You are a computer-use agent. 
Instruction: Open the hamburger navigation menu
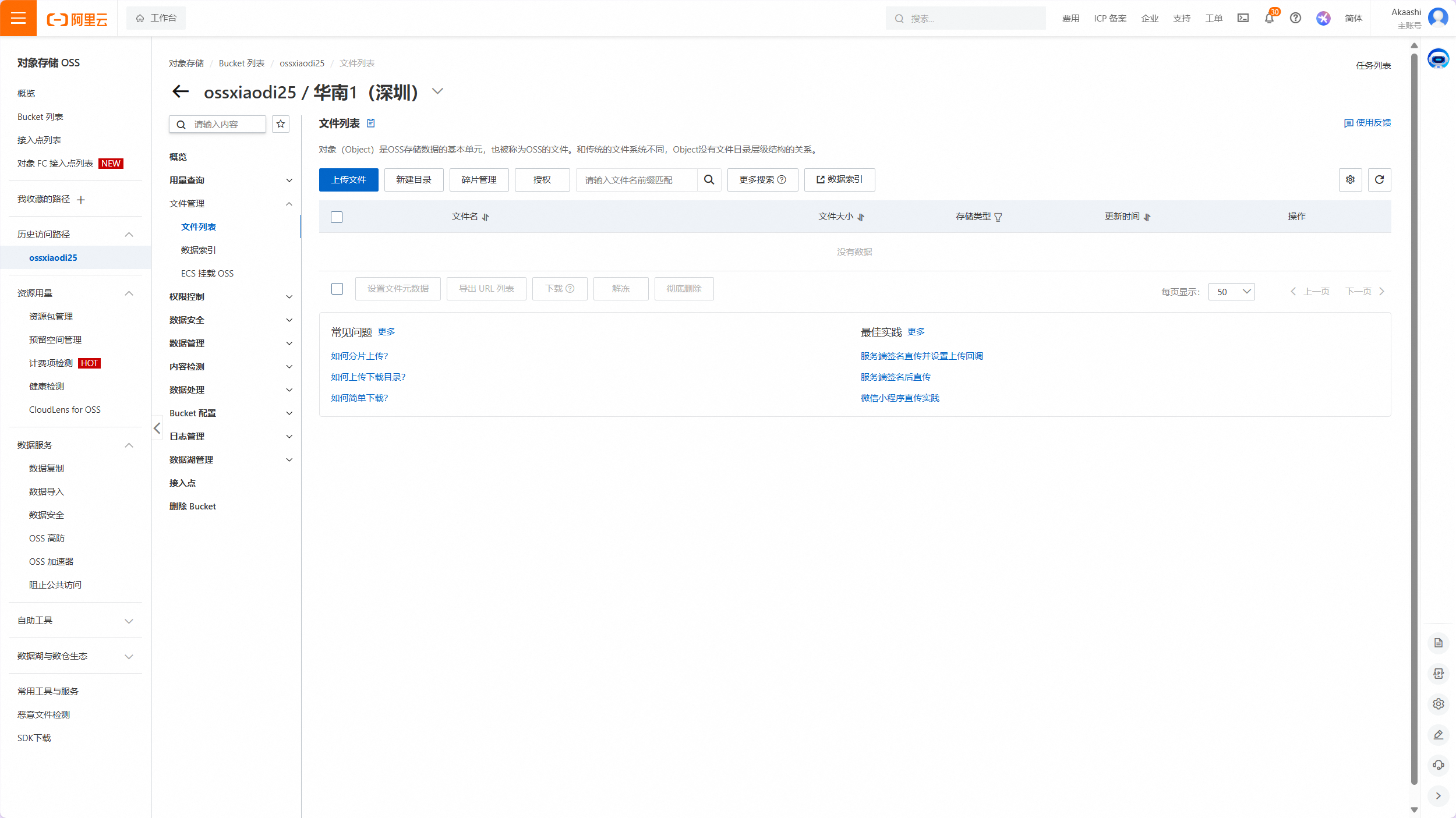[18, 18]
